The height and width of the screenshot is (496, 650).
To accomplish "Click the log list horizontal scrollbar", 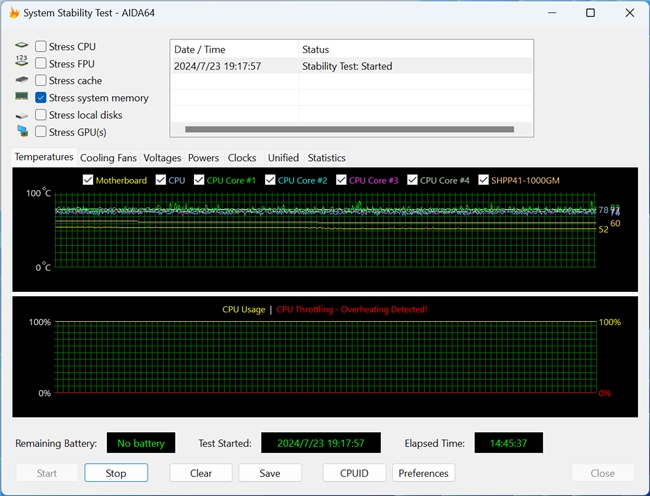I will 349,129.
